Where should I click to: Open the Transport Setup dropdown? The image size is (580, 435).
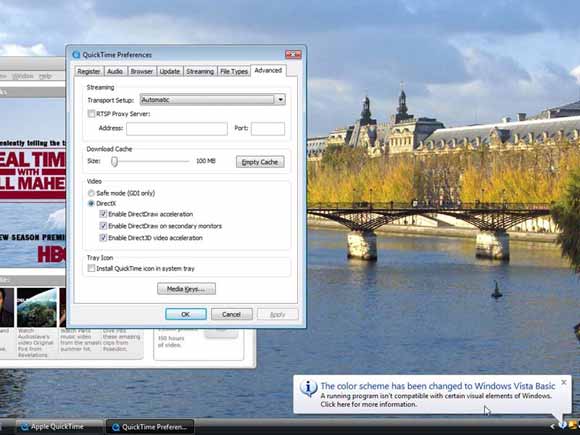pyautogui.click(x=212, y=100)
